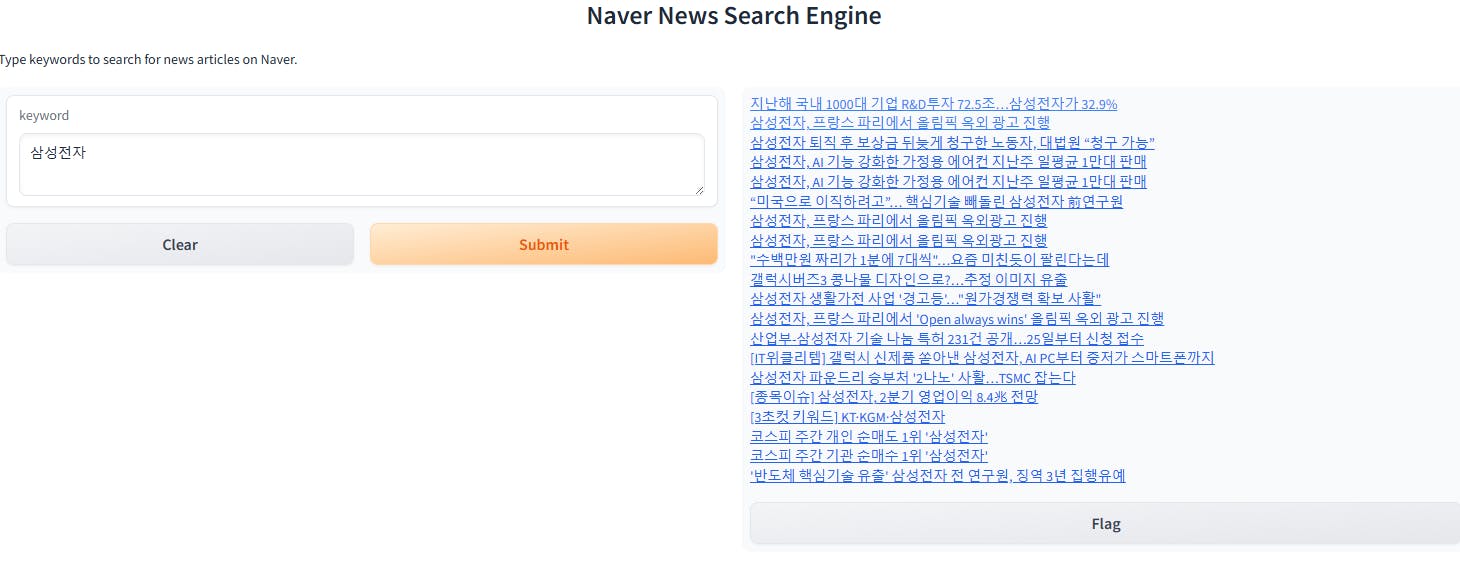
Task: Open [3초컷 키워드] KT·KGM·삼성전자 link
Action: pos(847,417)
